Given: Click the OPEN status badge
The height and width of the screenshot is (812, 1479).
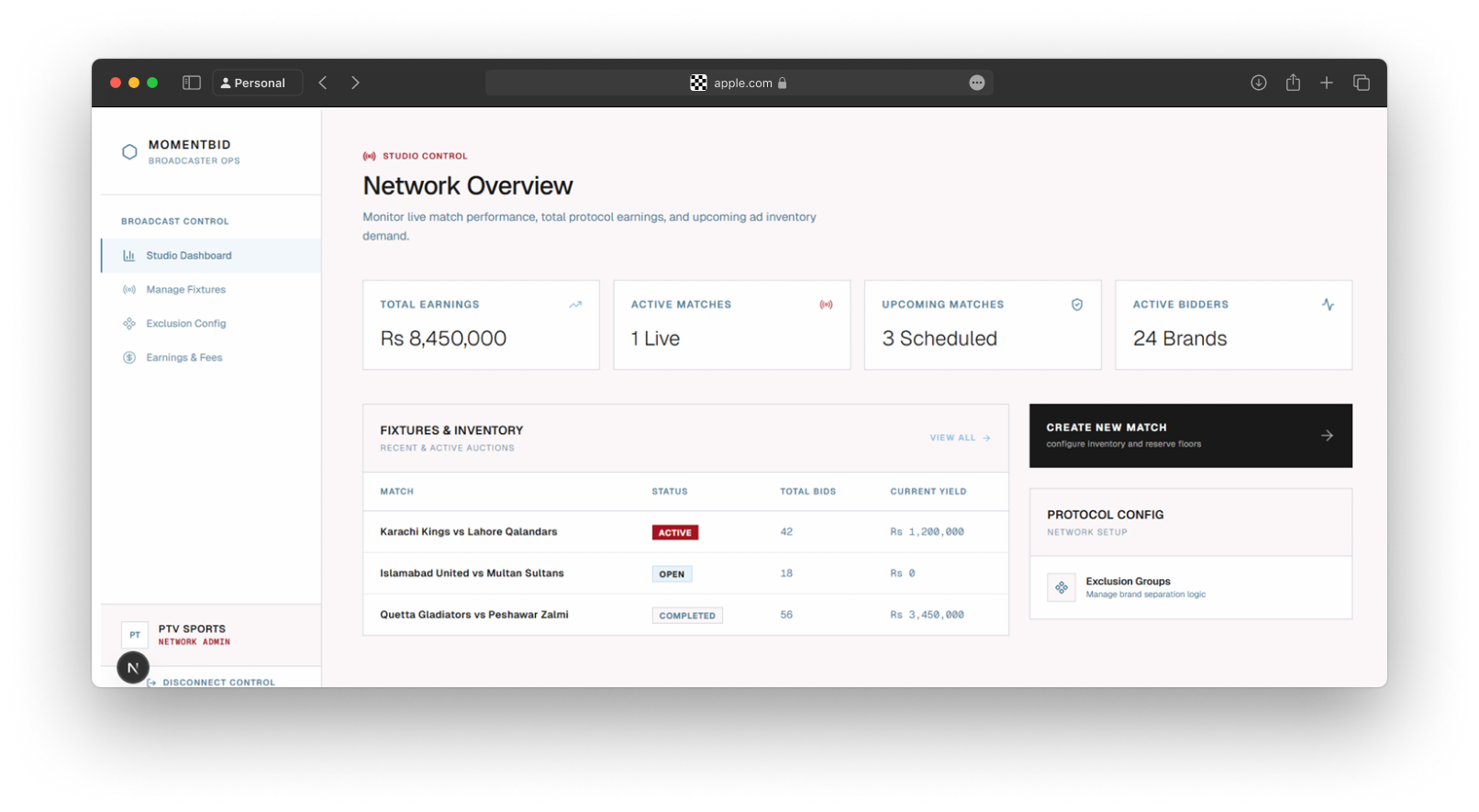Looking at the screenshot, I should pos(672,574).
